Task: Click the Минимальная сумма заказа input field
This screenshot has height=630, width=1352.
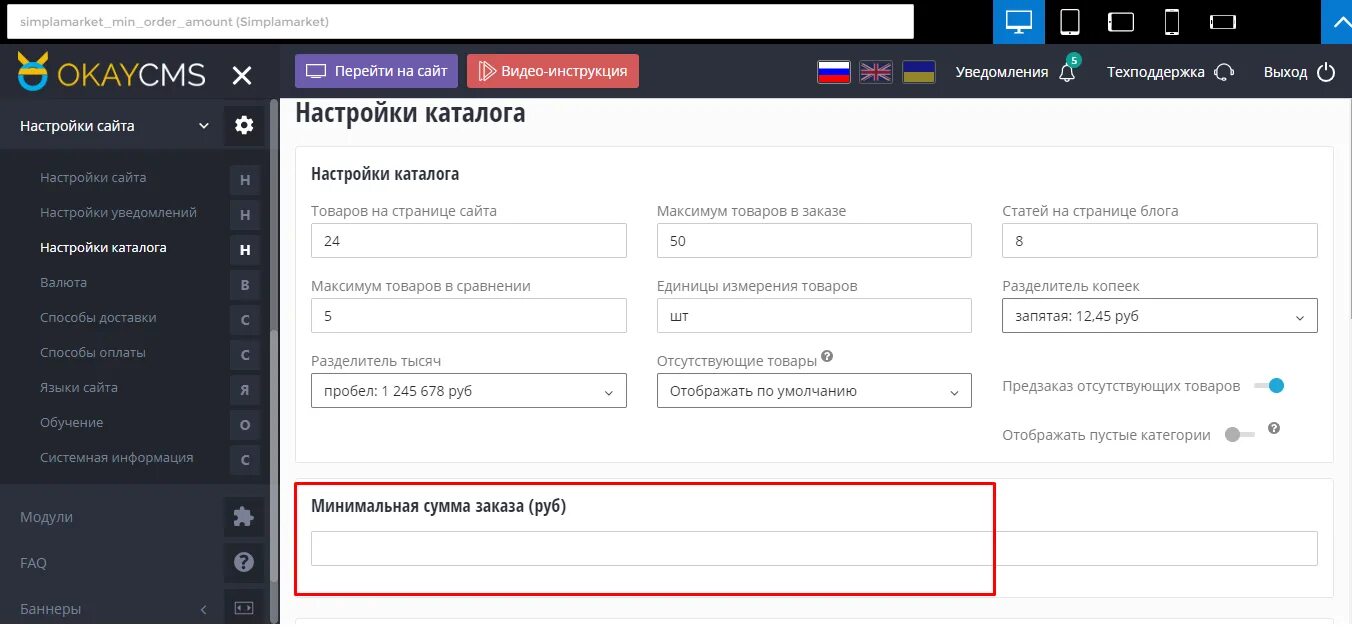Action: pyautogui.click(x=814, y=549)
